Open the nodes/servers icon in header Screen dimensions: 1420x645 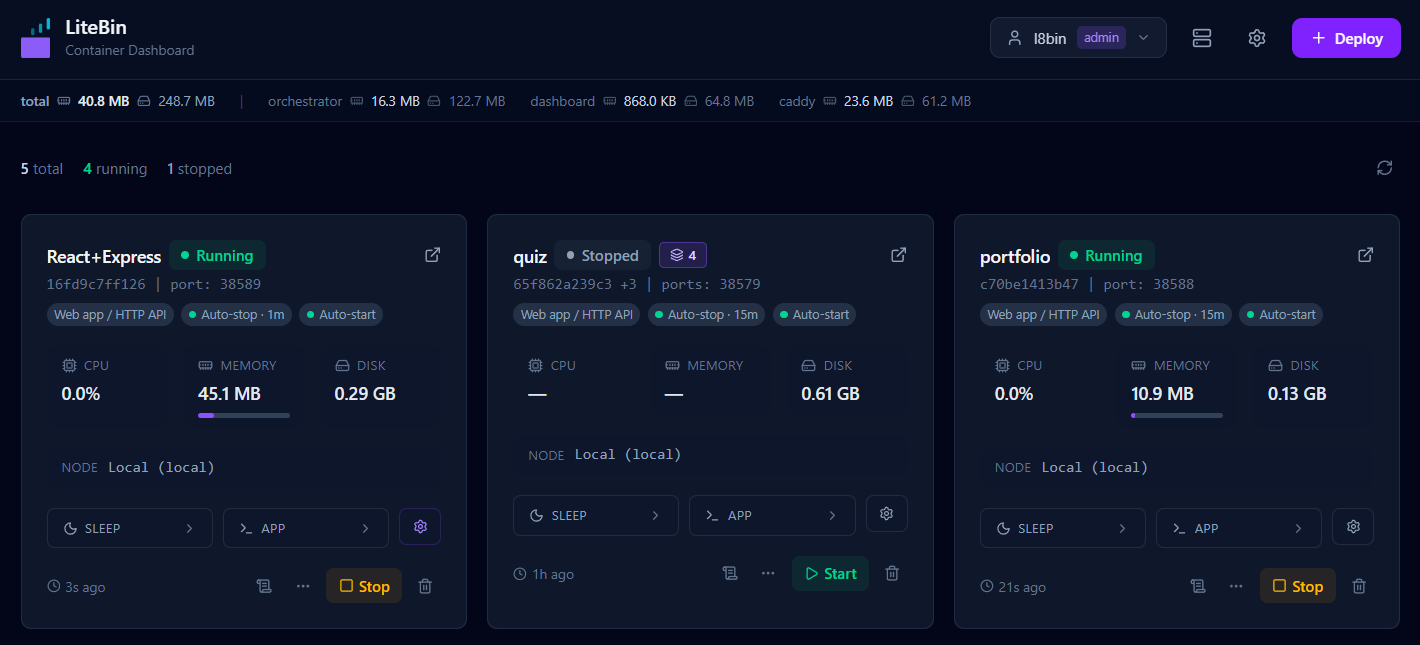point(1202,38)
